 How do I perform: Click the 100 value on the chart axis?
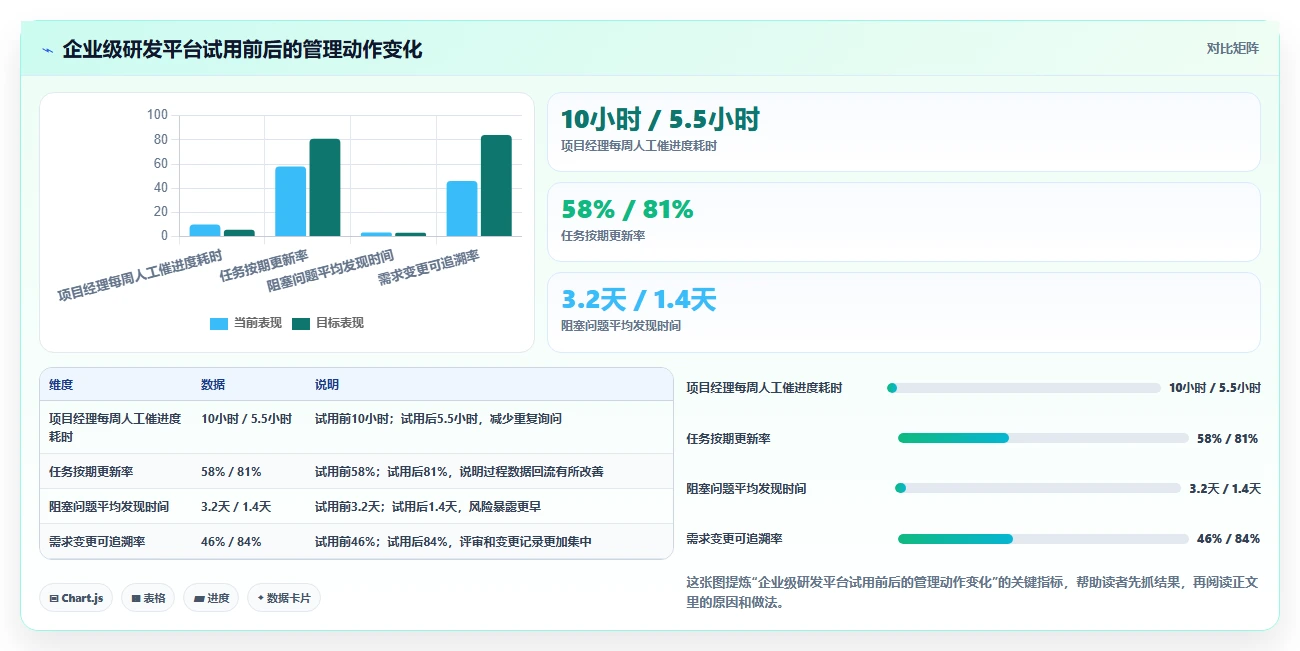[157, 115]
